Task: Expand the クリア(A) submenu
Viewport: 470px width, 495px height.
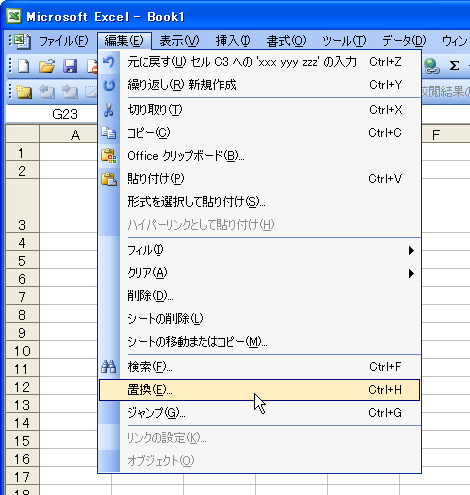Action: coord(260,273)
